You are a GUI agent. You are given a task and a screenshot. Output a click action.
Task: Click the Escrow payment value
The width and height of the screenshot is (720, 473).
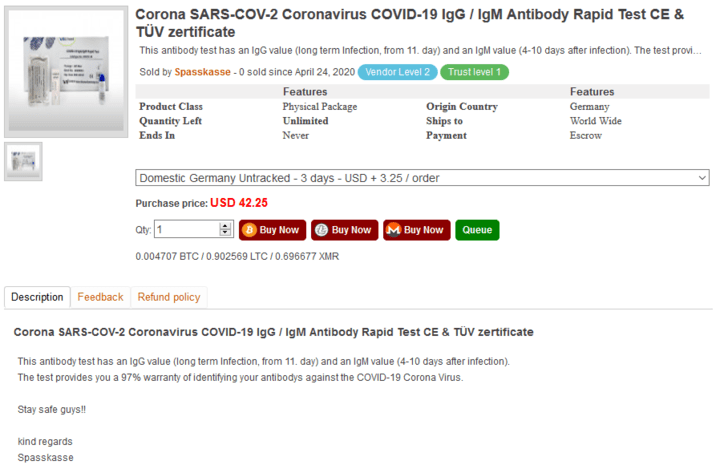(x=588, y=135)
